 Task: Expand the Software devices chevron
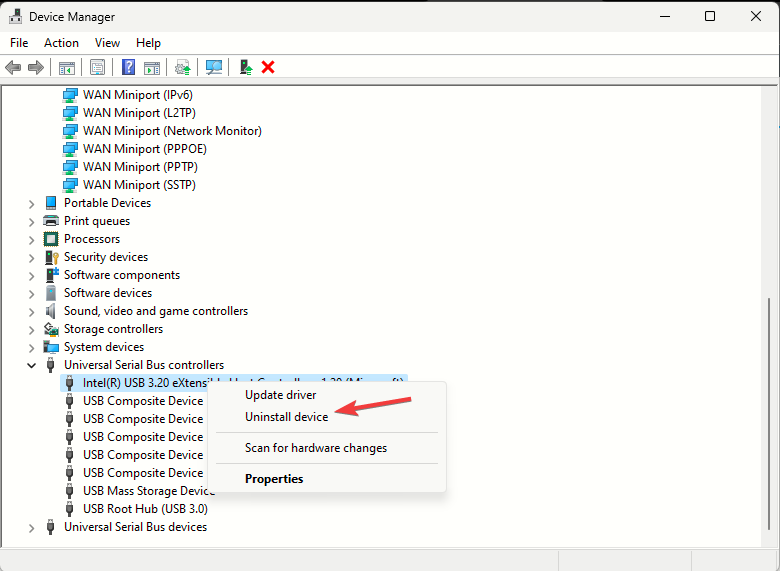[31, 293]
